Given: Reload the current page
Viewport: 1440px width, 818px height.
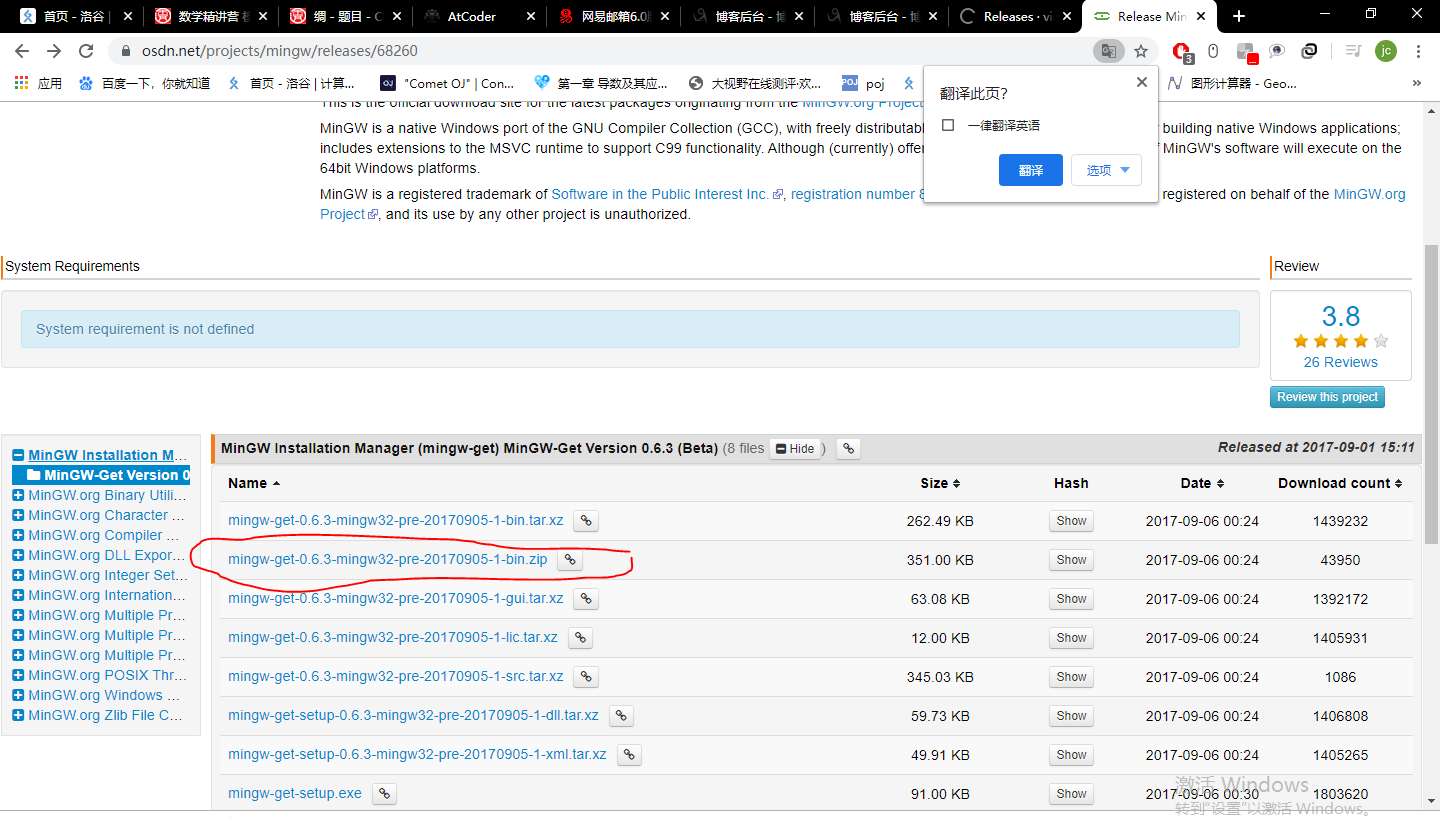Looking at the screenshot, I should pyautogui.click(x=86, y=51).
